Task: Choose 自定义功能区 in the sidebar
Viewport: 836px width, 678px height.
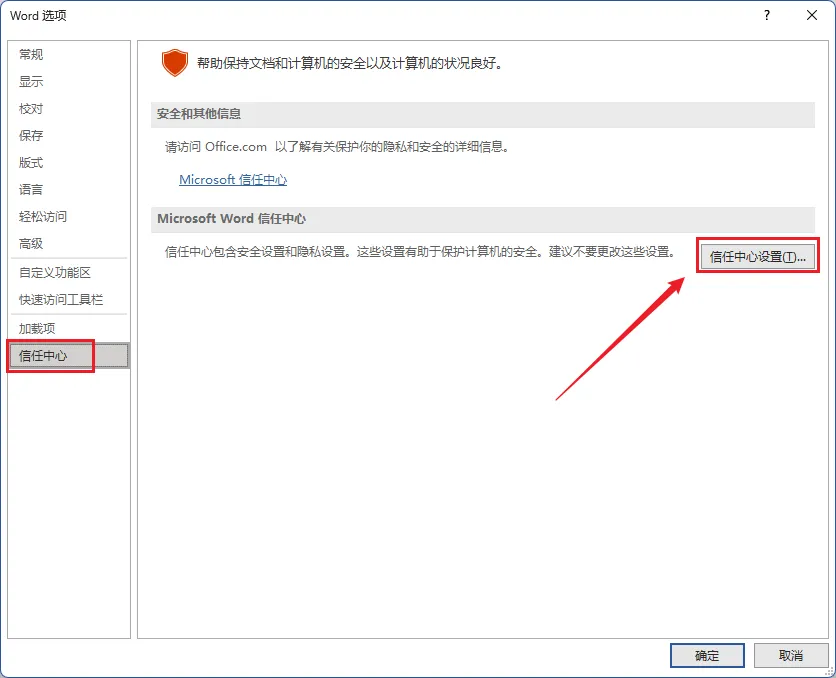Action: [x=68, y=272]
